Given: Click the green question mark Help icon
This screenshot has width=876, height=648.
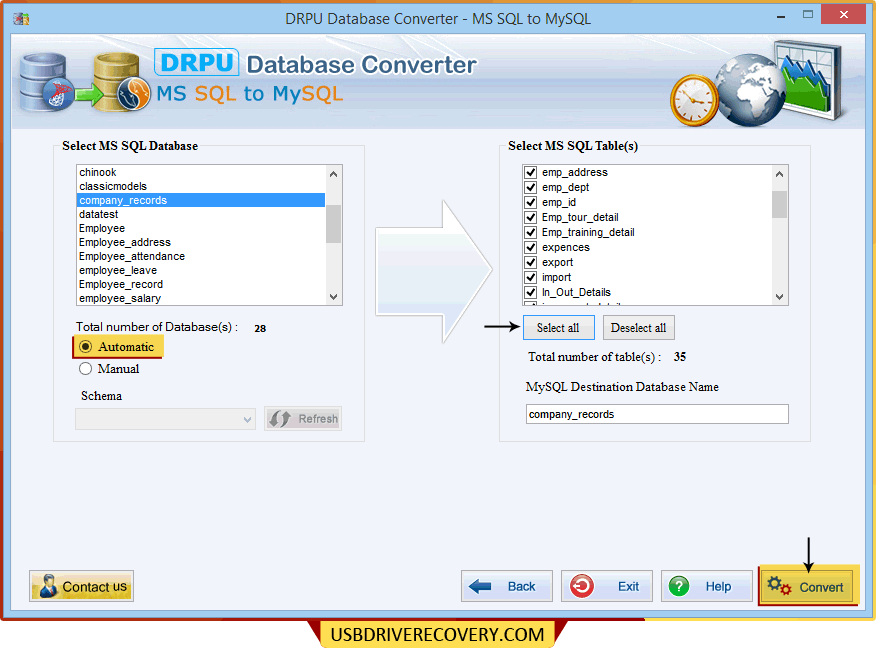Looking at the screenshot, I should [679, 586].
